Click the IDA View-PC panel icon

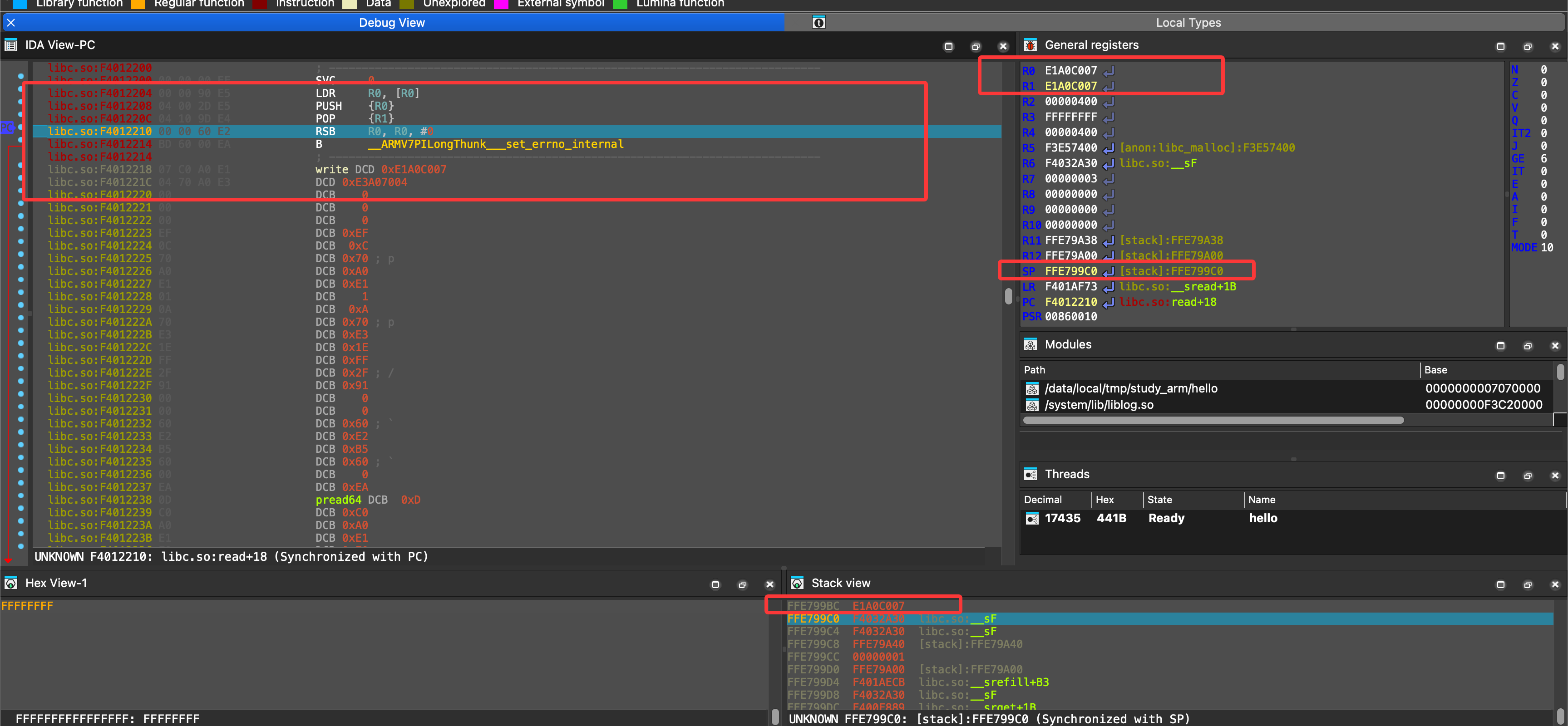click(x=10, y=45)
